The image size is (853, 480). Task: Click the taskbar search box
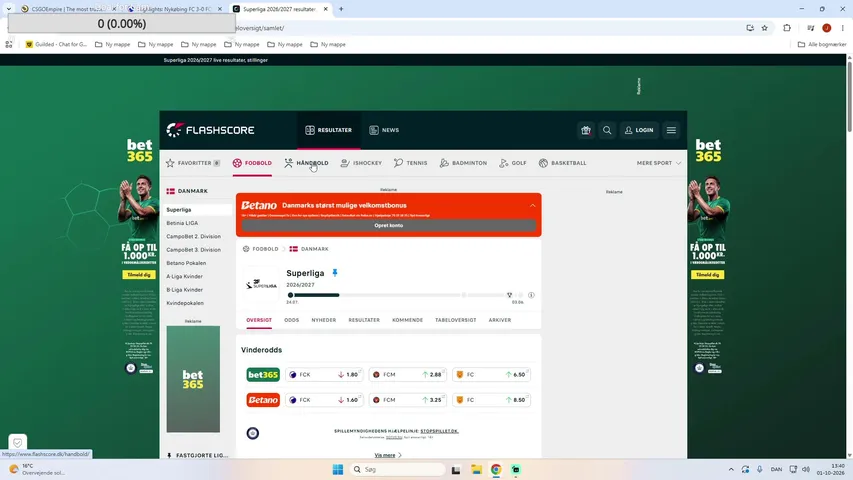(x=398, y=470)
